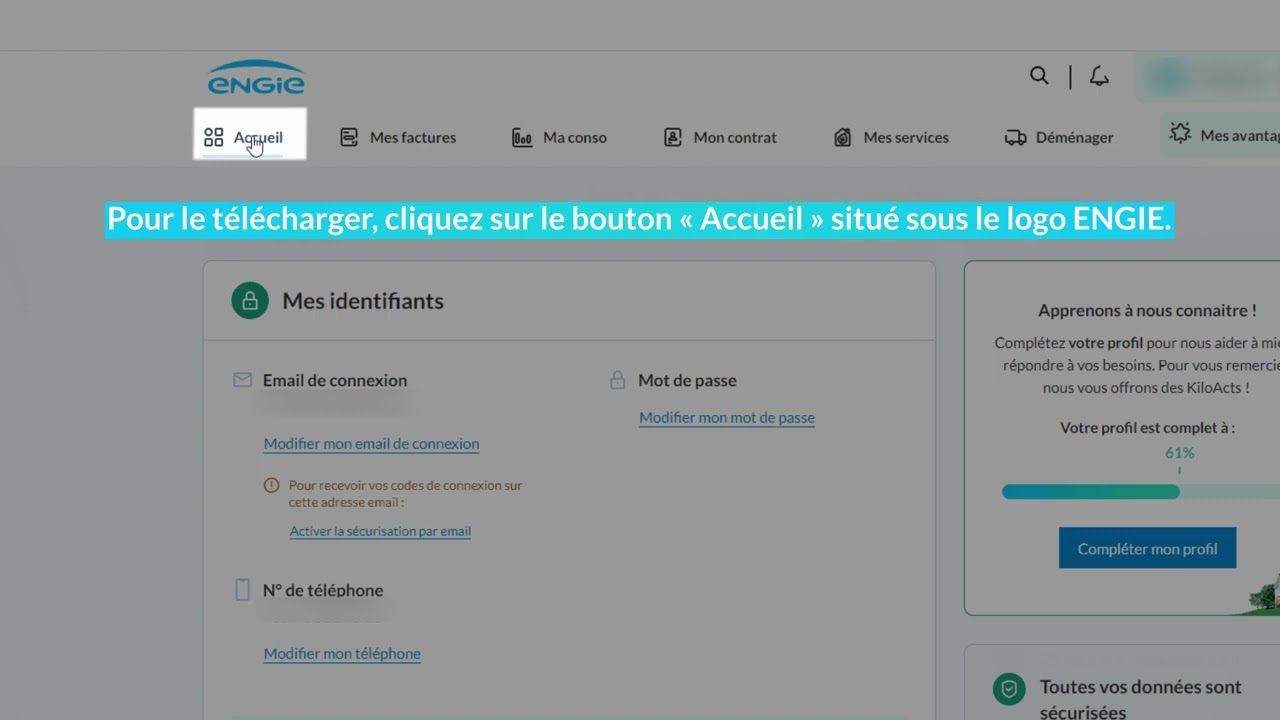This screenshot has height=720, width=1280.
Task: Click the Mot de passe label
Action: tap(687, 380)
